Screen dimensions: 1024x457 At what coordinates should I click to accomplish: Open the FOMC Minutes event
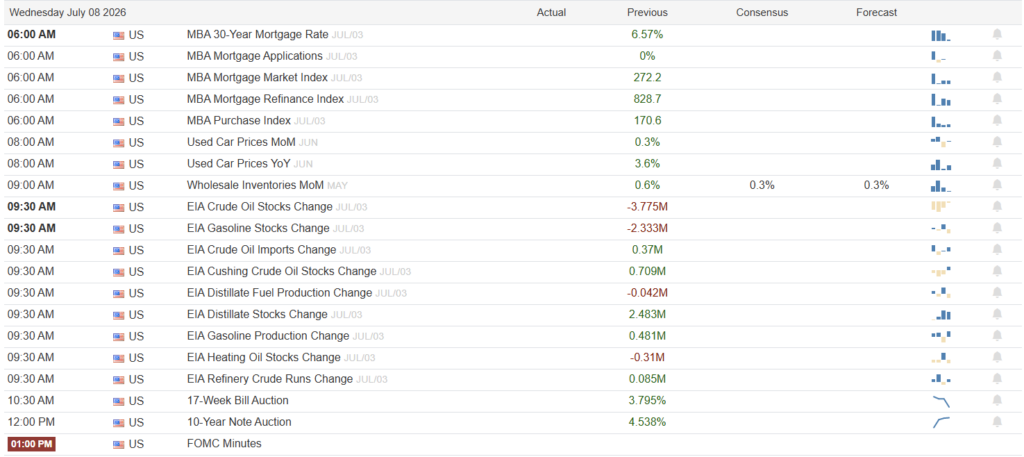pos(224,444)
